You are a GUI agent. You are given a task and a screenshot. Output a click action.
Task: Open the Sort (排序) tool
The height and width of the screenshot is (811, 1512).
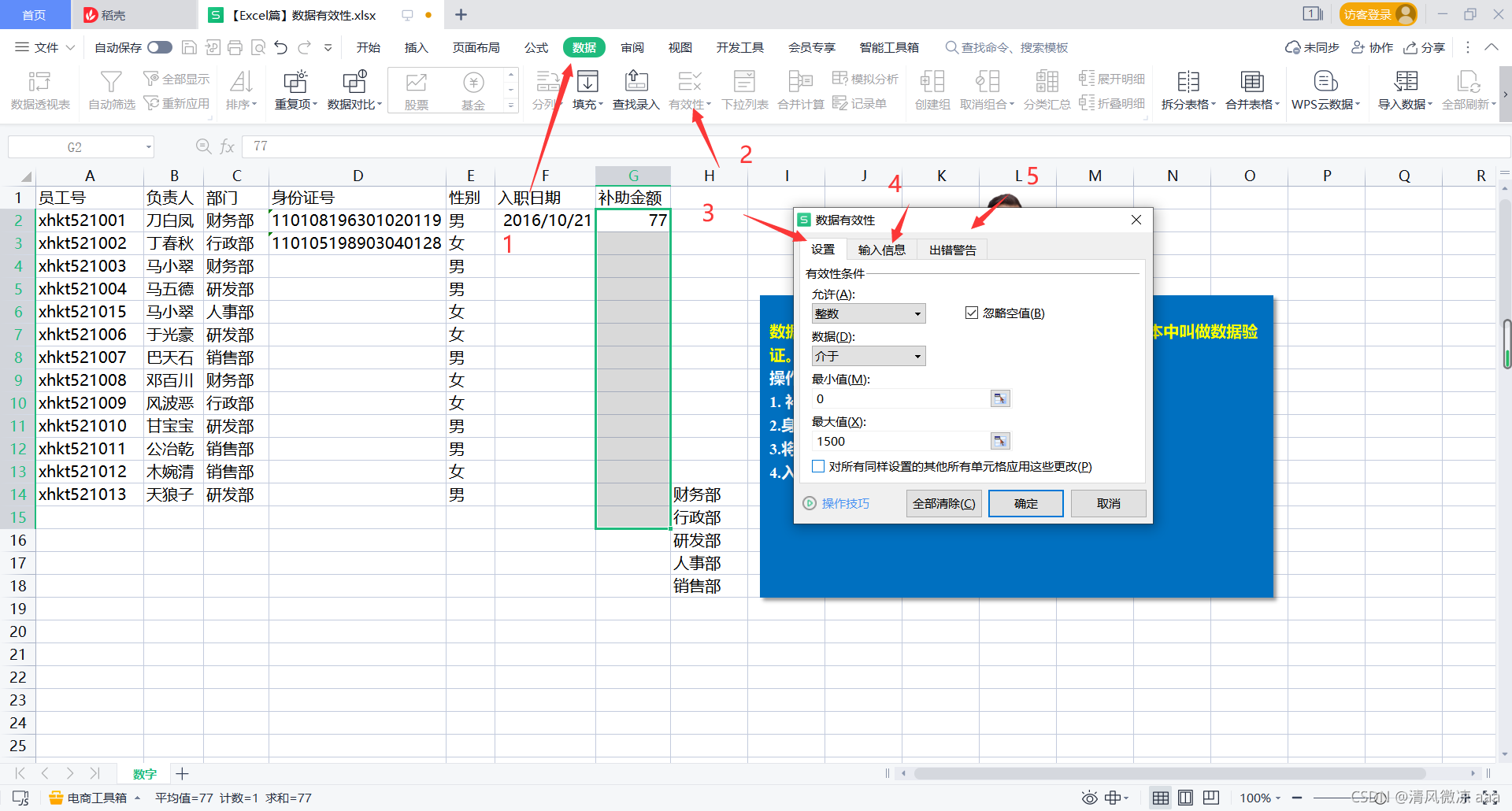[241, 90]
